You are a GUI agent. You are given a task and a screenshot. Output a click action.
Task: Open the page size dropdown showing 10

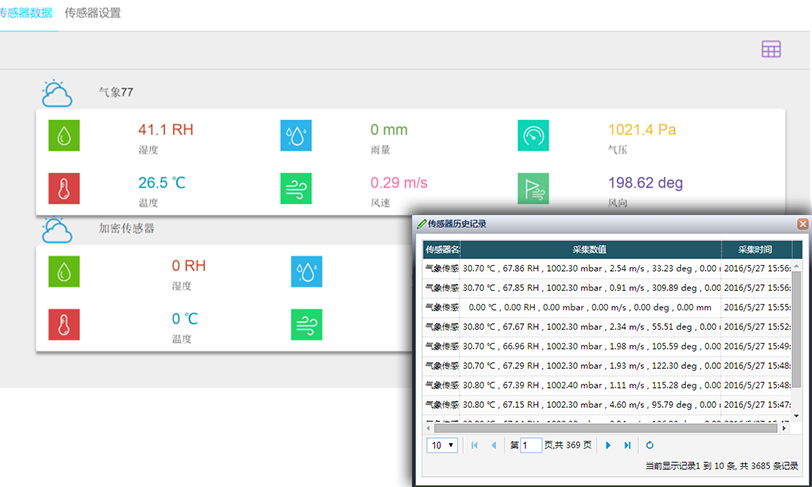pyautogui.click(x=442, y=445)
